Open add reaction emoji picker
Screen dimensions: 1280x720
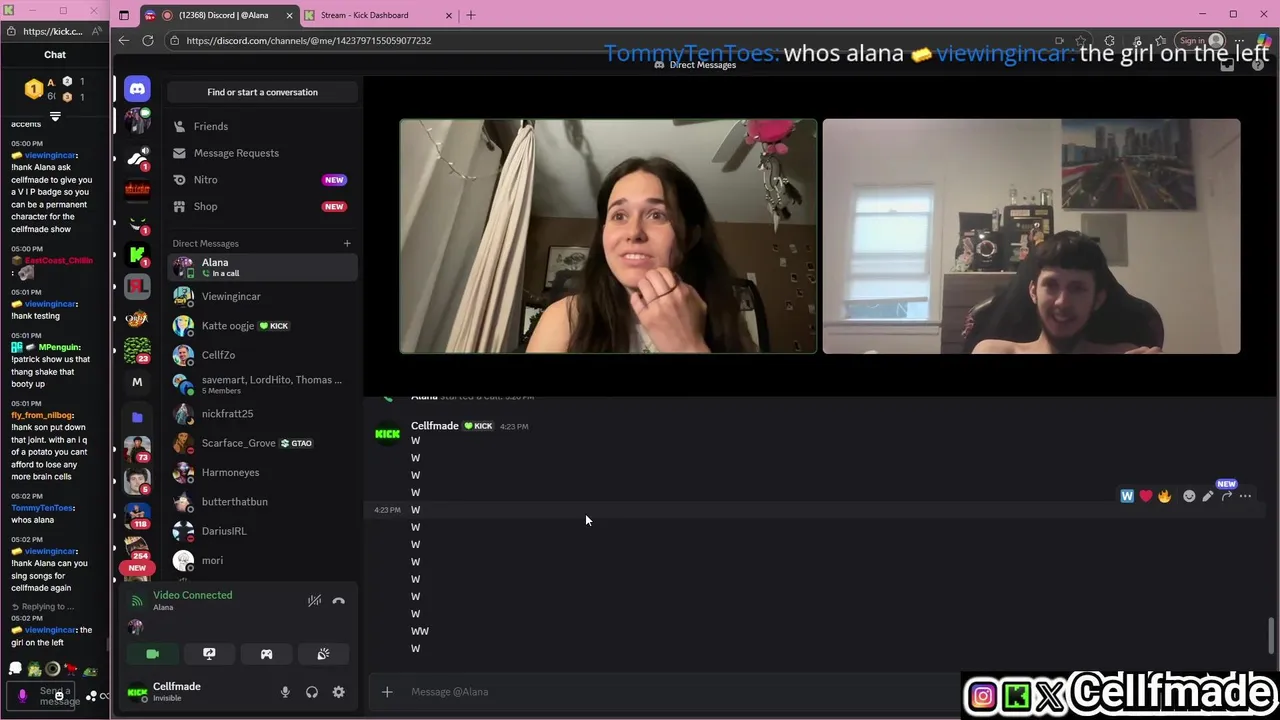[x=1189, y=496]
